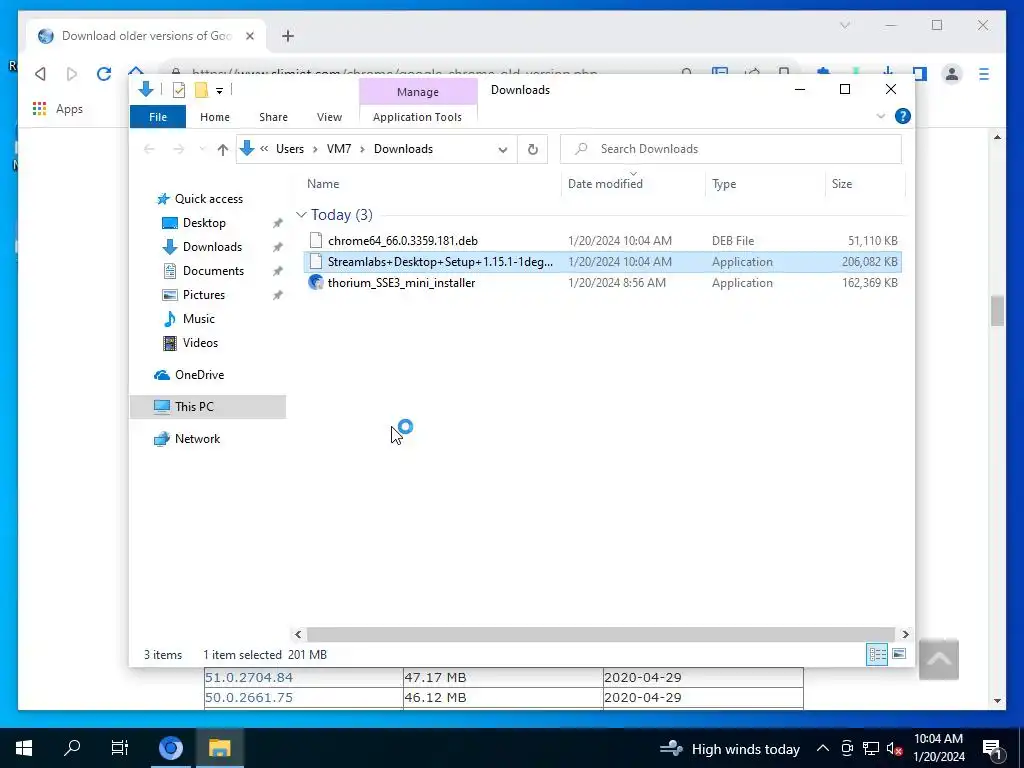The height and width of the screenshot is (768, 1024).
Task: Collapse the Today (3) group
Action: pyautogui.click(x=301, y=215)
